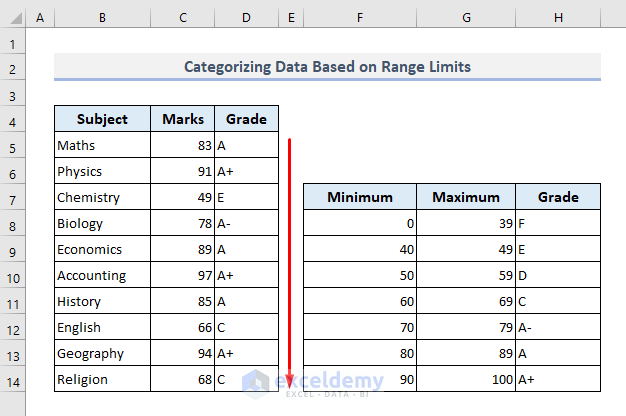Click the marks value 68 for Religion
Screen dimensions: 626x416
coord(182,378)
